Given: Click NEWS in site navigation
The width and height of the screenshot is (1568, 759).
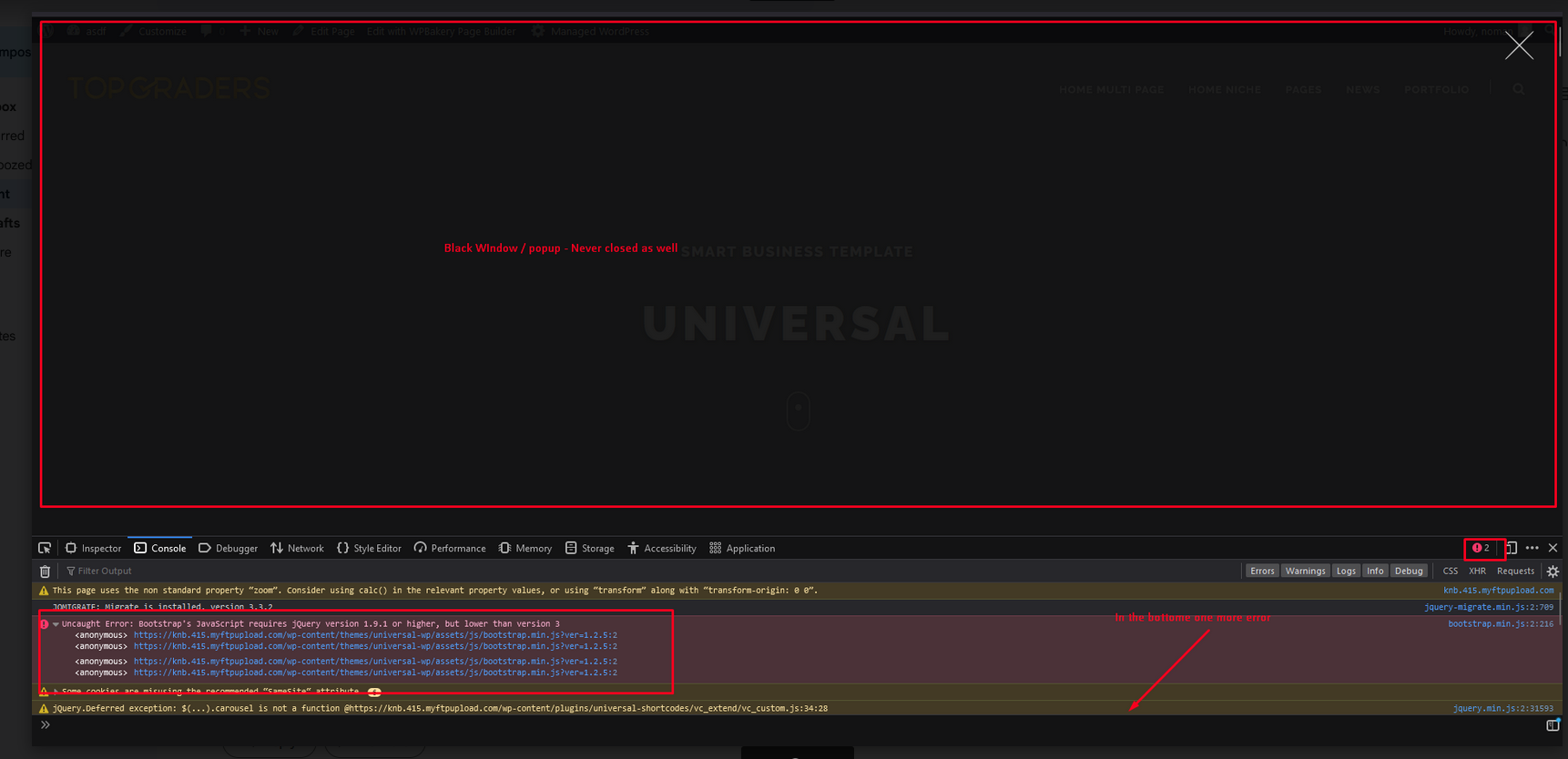Looking at the screenshot, I should click(1363, 89).
